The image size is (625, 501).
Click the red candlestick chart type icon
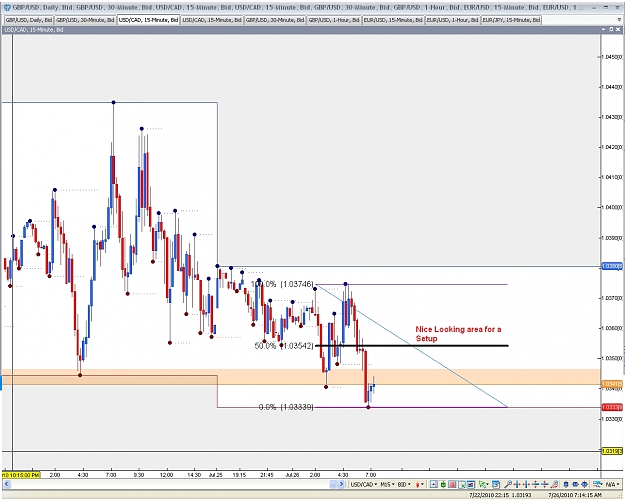pyautogui.click(x=418, y=484)
